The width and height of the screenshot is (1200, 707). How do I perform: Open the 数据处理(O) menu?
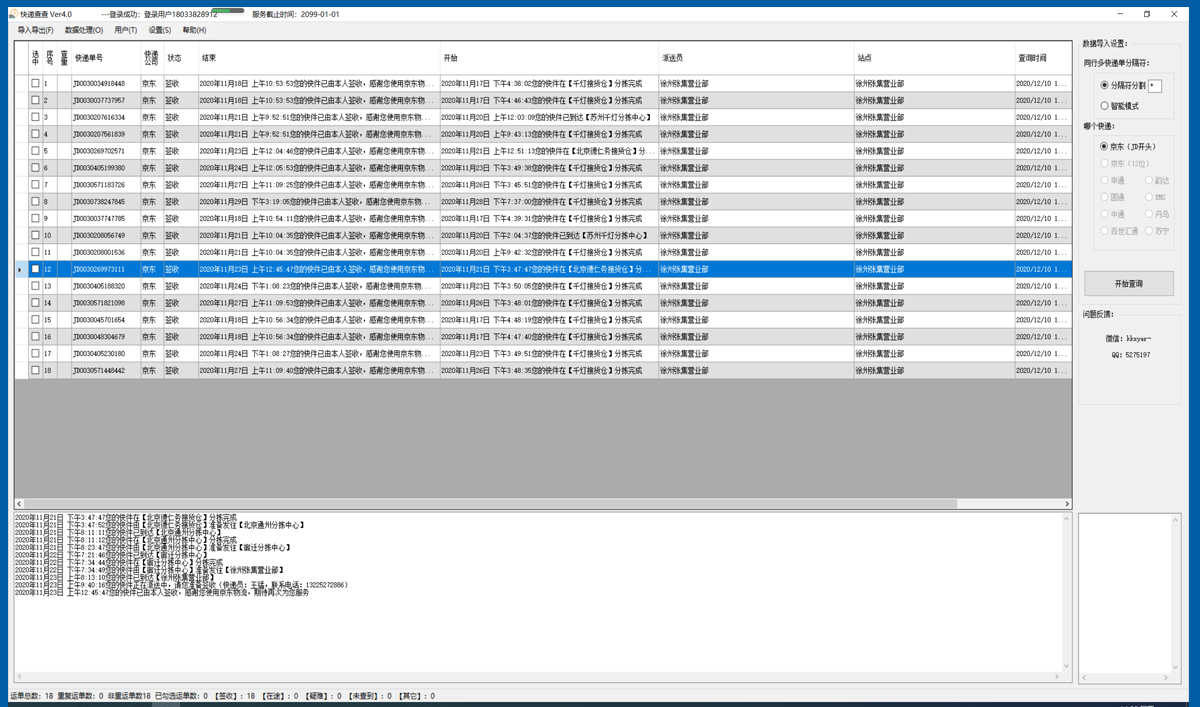84,30
